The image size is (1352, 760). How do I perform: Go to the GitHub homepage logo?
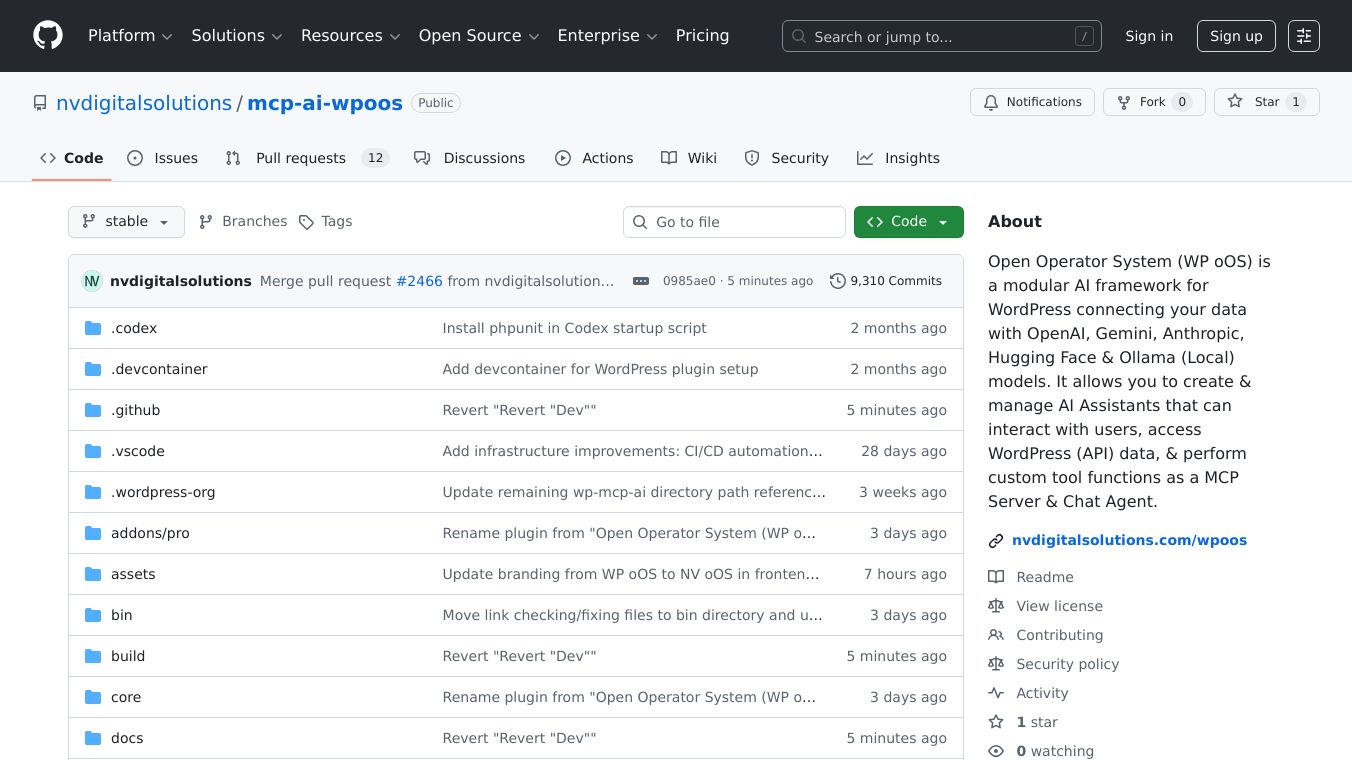[48, 36]
